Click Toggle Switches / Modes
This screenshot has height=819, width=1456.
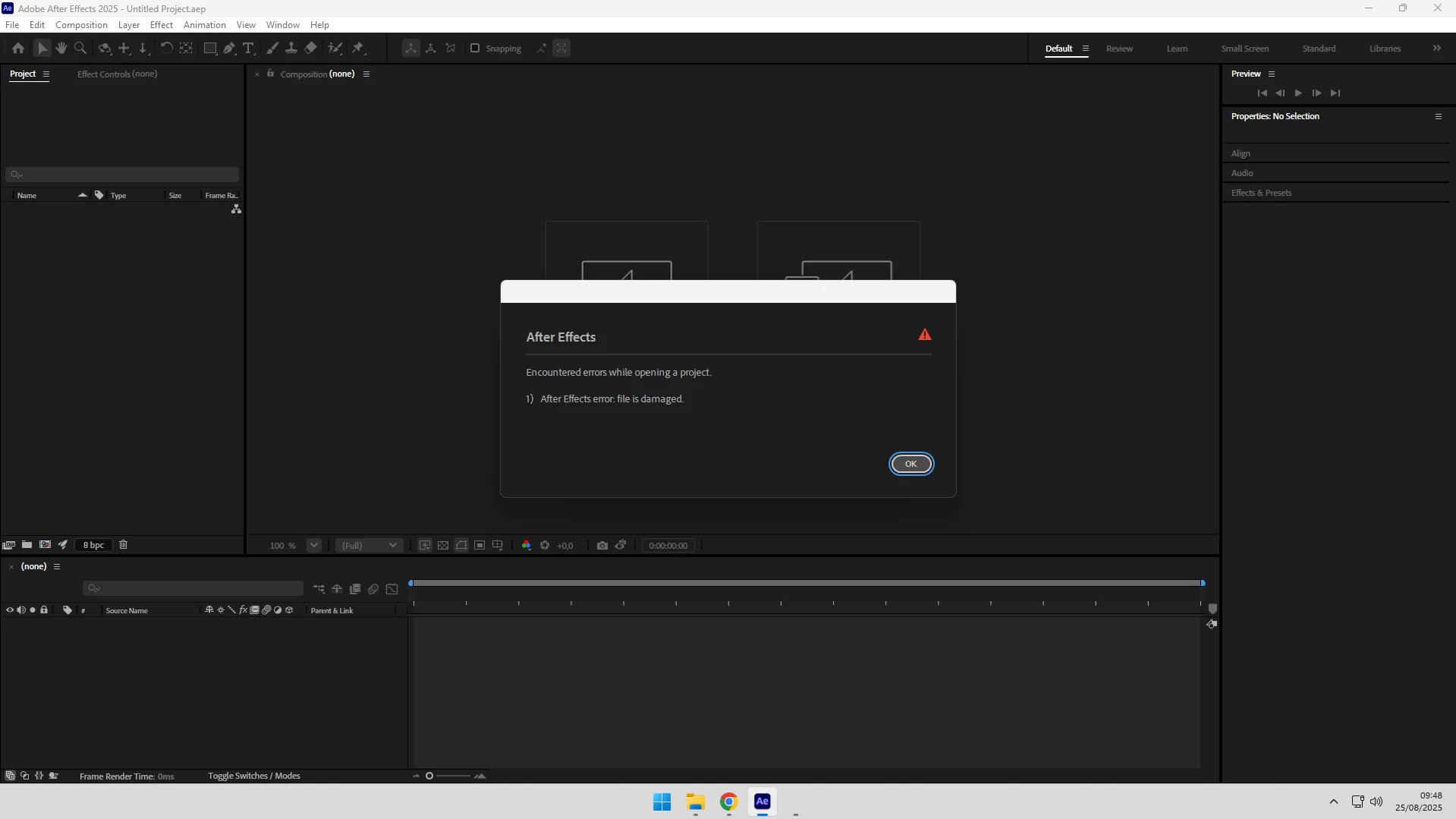click(x=254, y=776)
